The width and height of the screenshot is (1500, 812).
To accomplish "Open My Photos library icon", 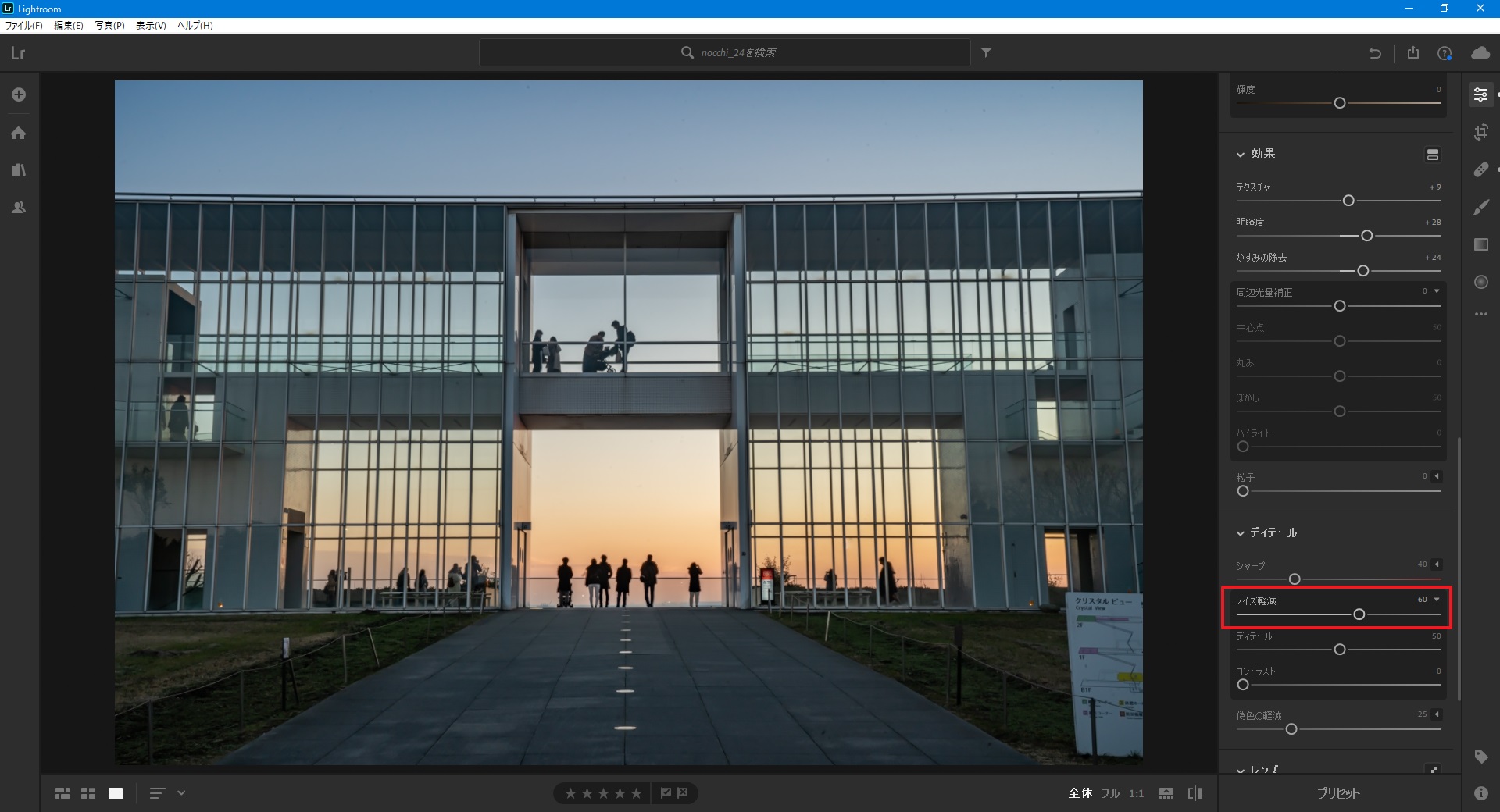I will coord(19,169).
